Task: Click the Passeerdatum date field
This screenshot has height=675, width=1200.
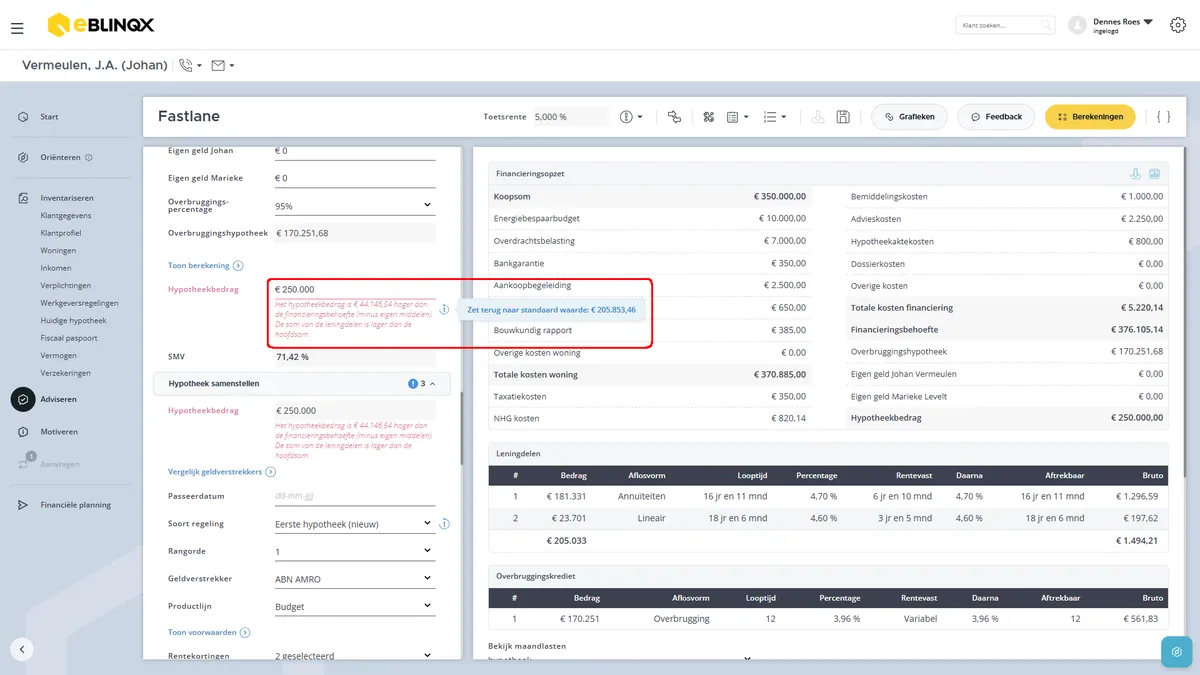Action: pos(354,496)
